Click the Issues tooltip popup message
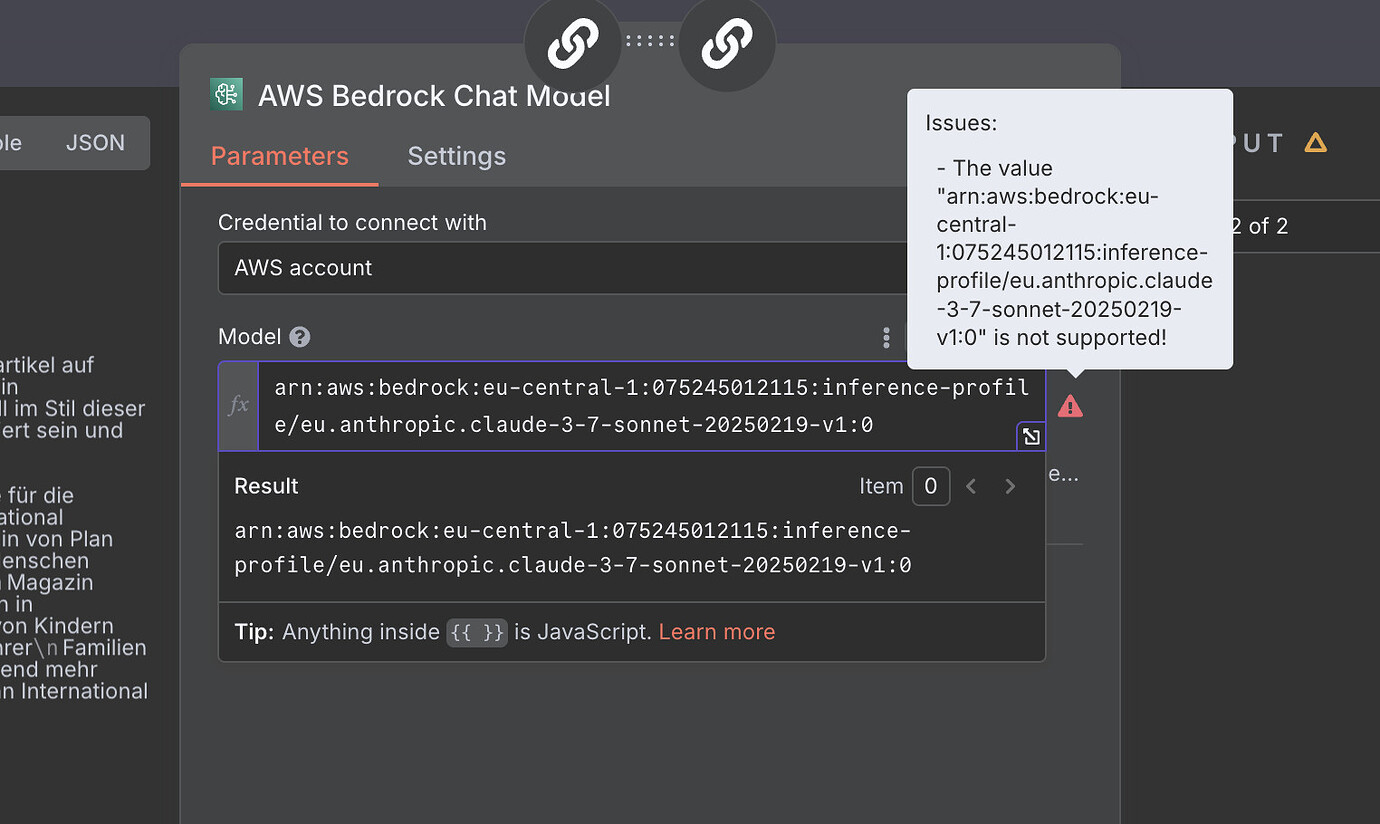This screenshot has width=1380, height=824. (1069, 228)
